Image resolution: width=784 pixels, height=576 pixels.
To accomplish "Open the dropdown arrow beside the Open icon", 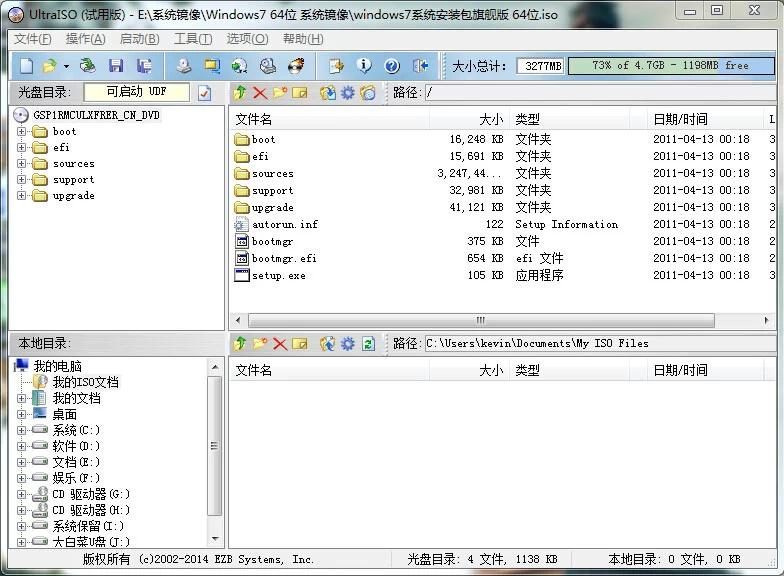I will (66, 66).
